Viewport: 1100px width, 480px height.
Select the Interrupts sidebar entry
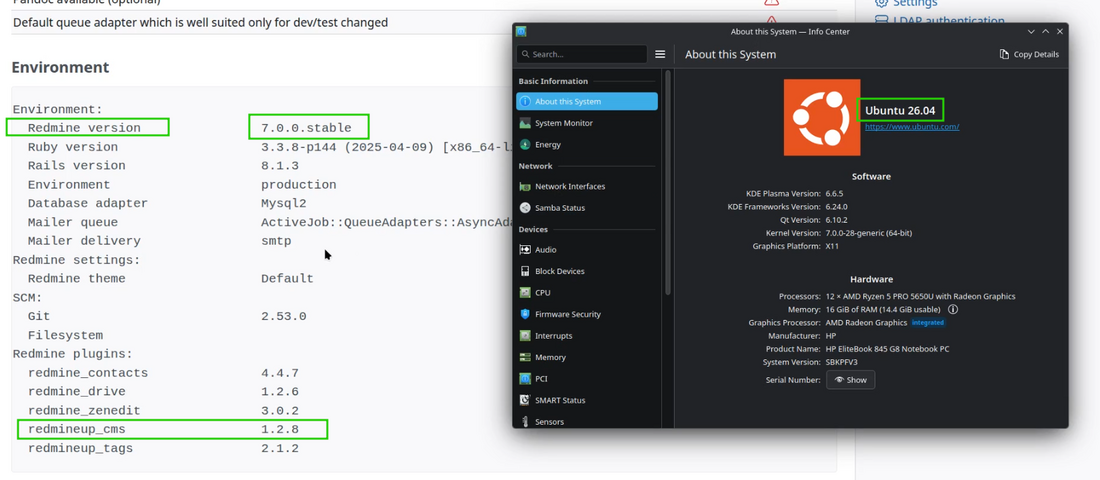[587, 335]
